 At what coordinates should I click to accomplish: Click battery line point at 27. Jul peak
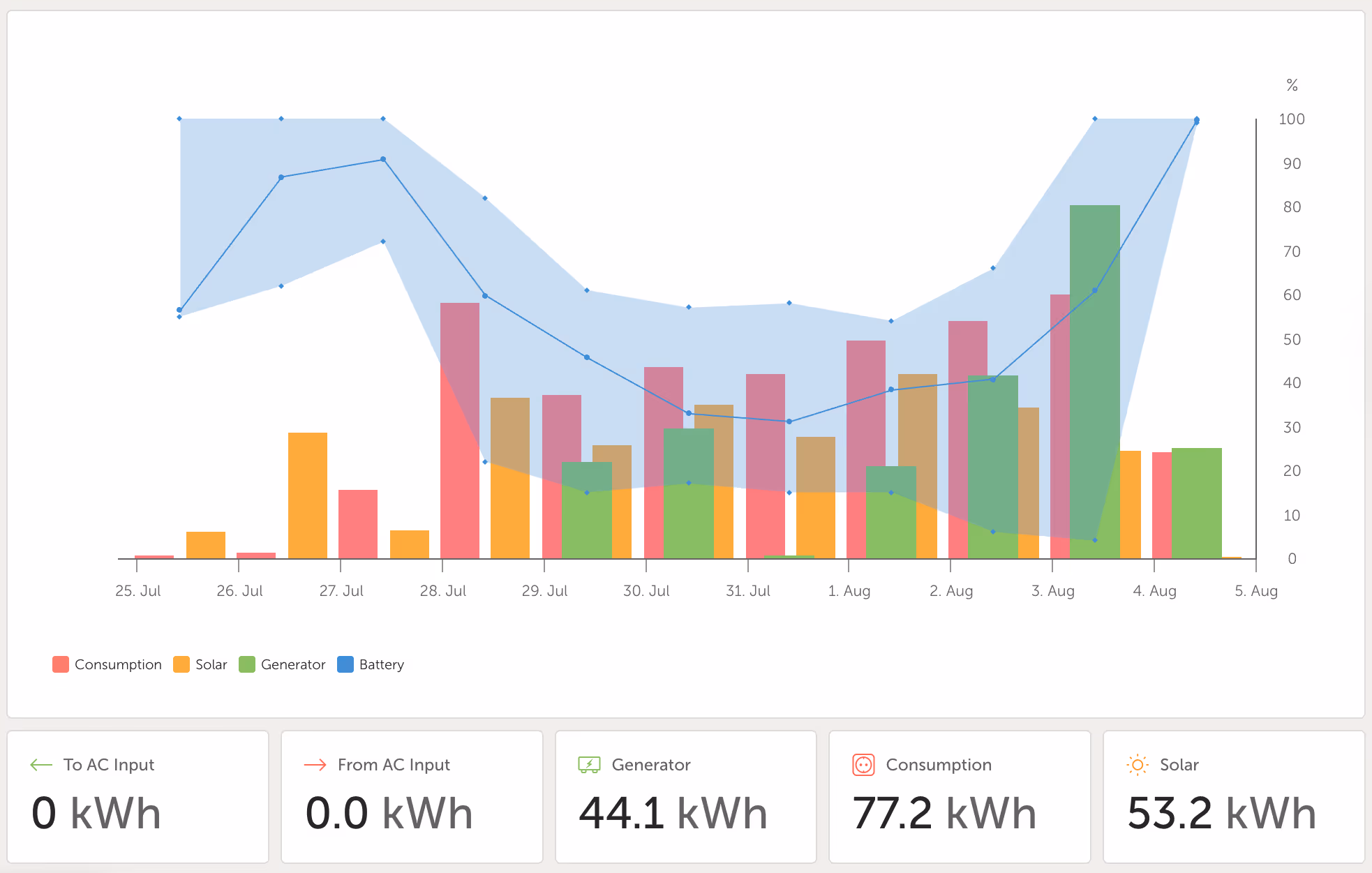(383, 159)
